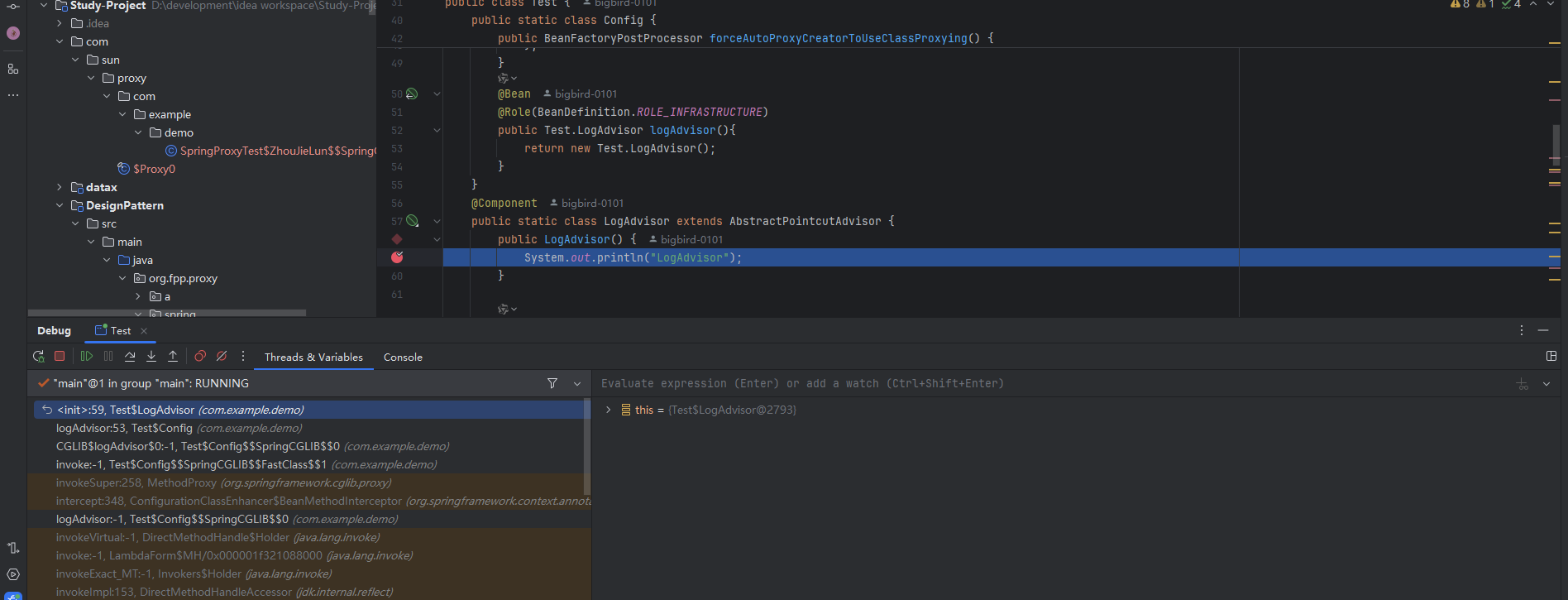1568x600 pixels.
Task: Open the Structure tool window icon
Action: pyautogui.click(x=13, y=69)
